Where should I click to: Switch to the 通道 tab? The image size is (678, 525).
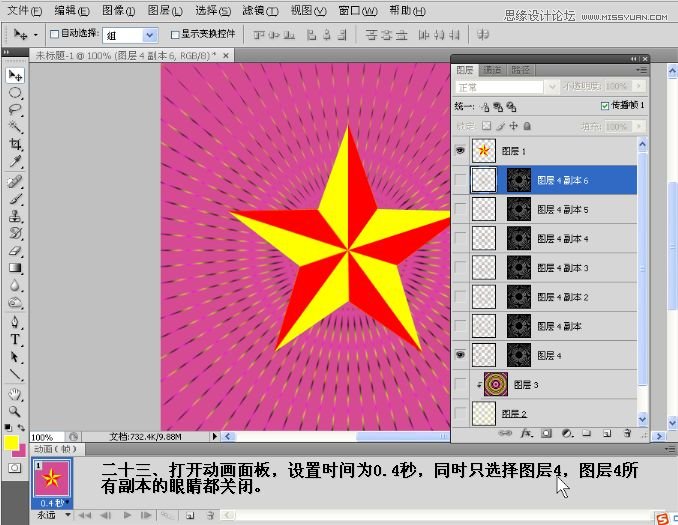click(x=493, y=70)
